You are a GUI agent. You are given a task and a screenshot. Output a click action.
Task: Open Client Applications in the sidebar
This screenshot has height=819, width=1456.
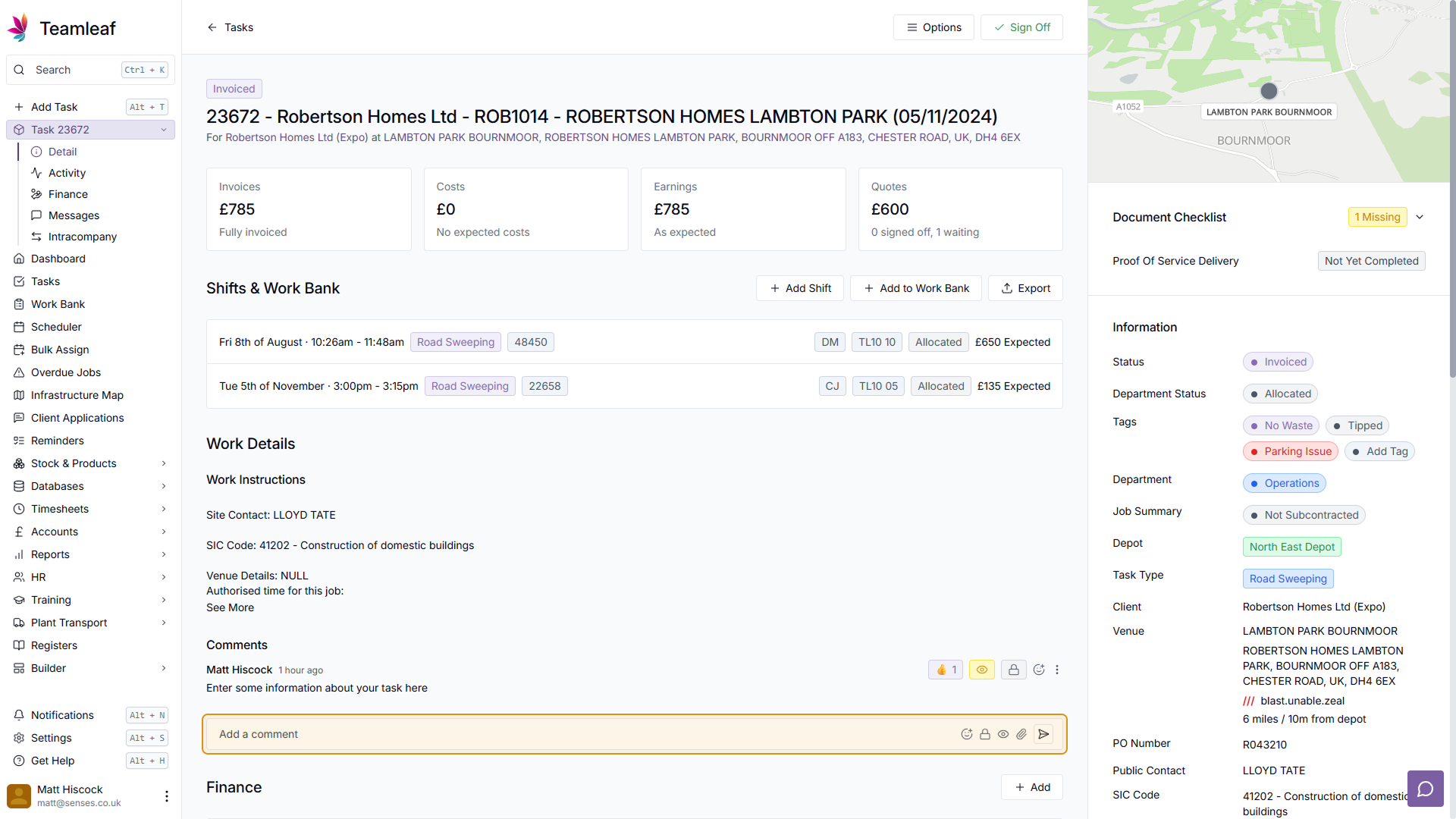tap(90, 418)
